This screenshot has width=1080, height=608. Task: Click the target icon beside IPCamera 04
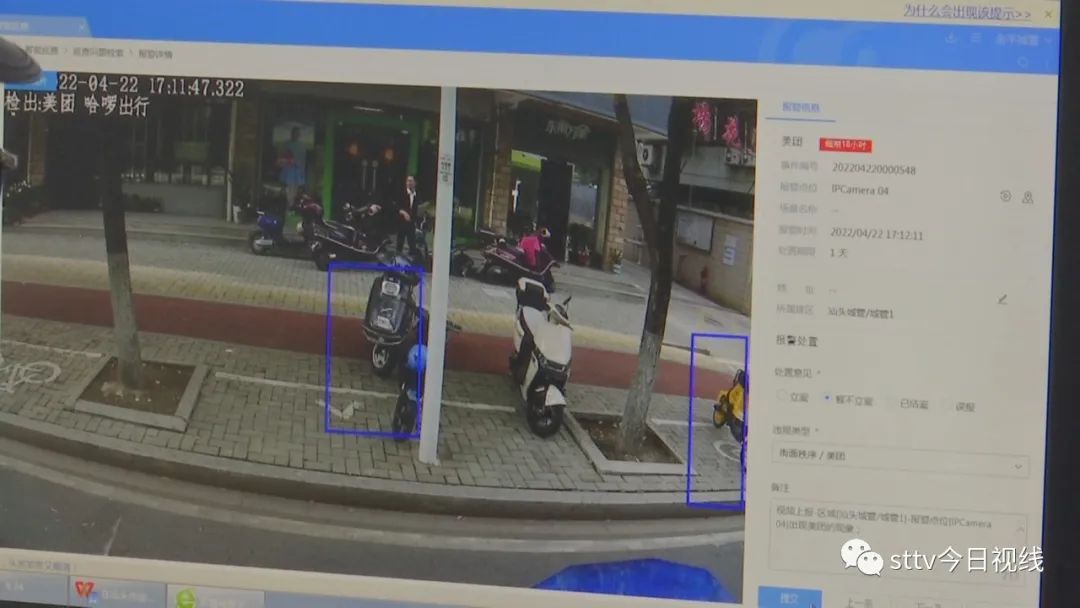point(1006,196)
